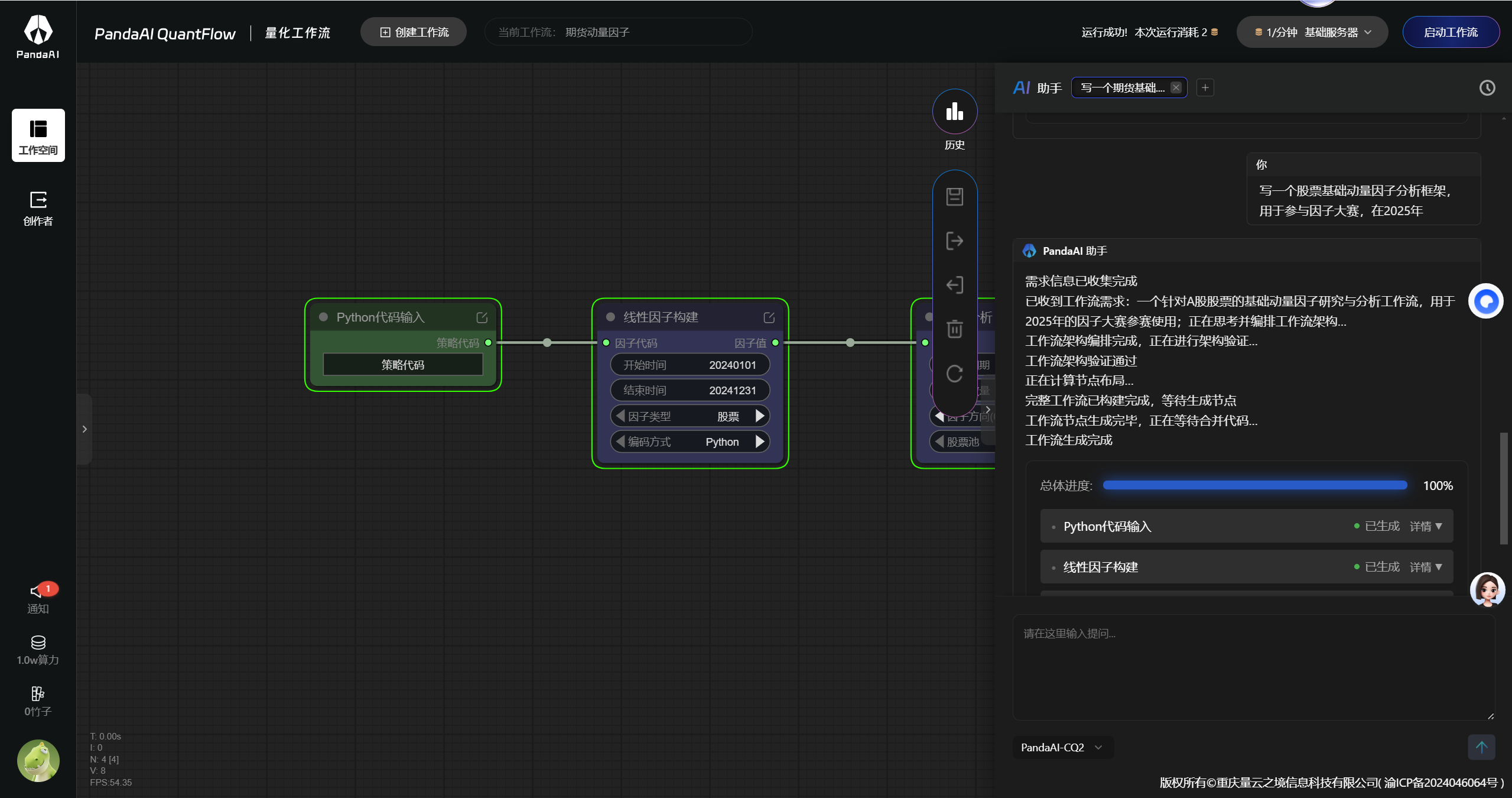The height and width of the screenshot is (798, 1512).
Task: Click the left arrow of 股票池
Action: (939, 442)
